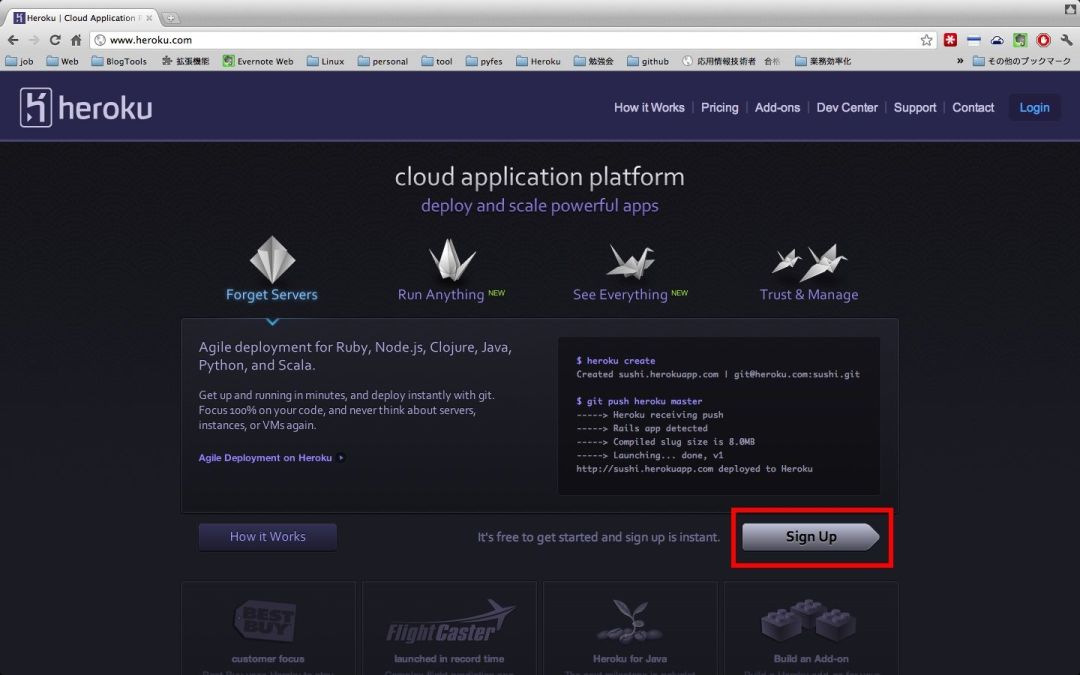Viewport: 1080px width, 675px height.
Task: Open the 業務効率化 bookmarks folder
Action: (823, 61)
